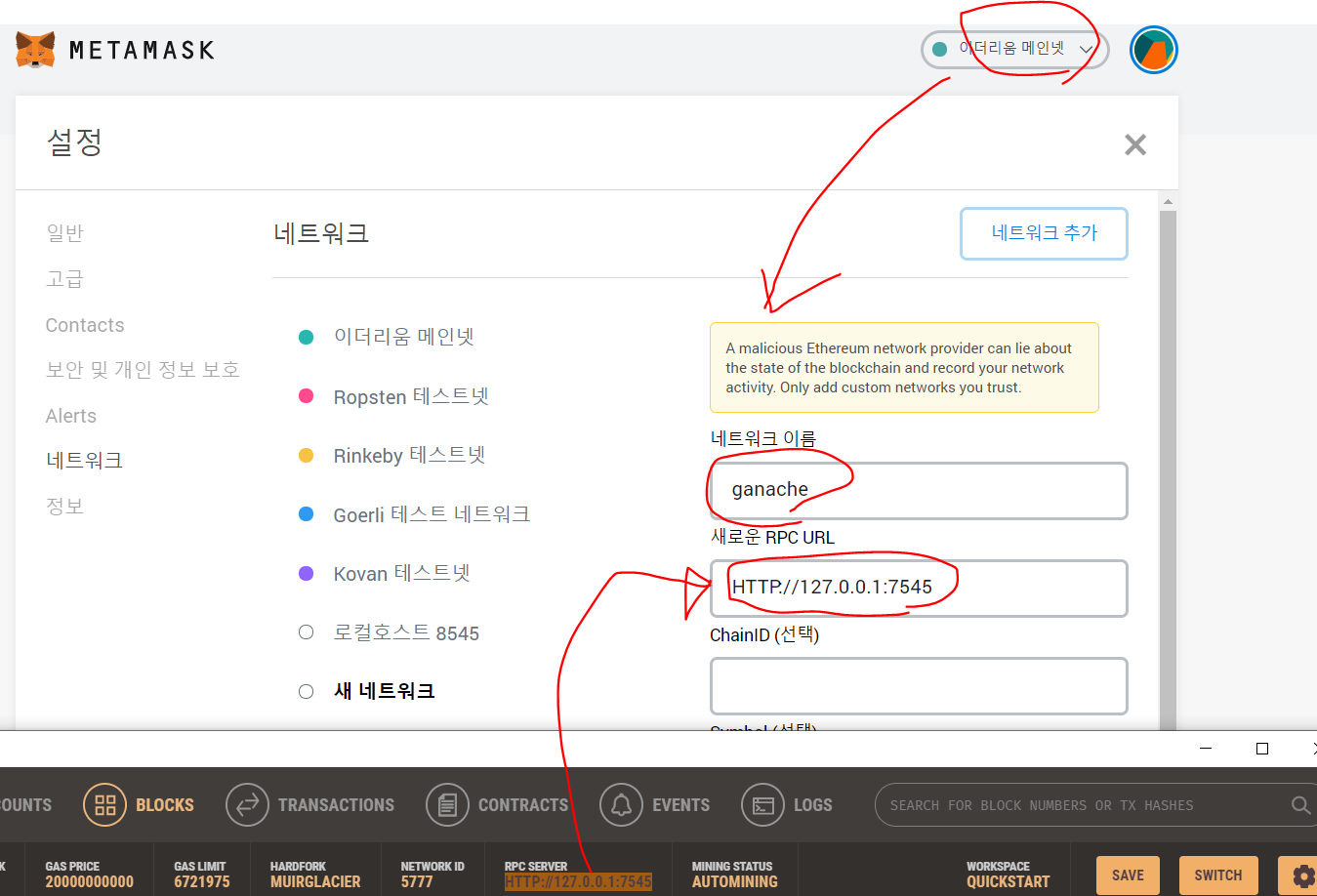This screenshot has height=896, width=1317.
Task: Click the 새로운 RPC URL input field
Action: pos(919,588)
